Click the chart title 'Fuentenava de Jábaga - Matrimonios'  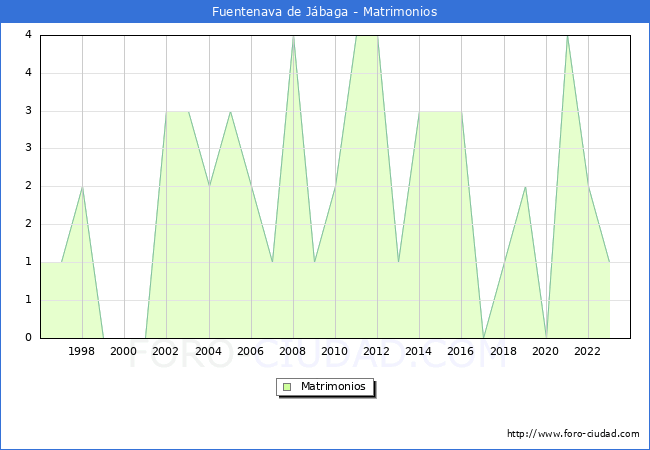pos(325,12)
